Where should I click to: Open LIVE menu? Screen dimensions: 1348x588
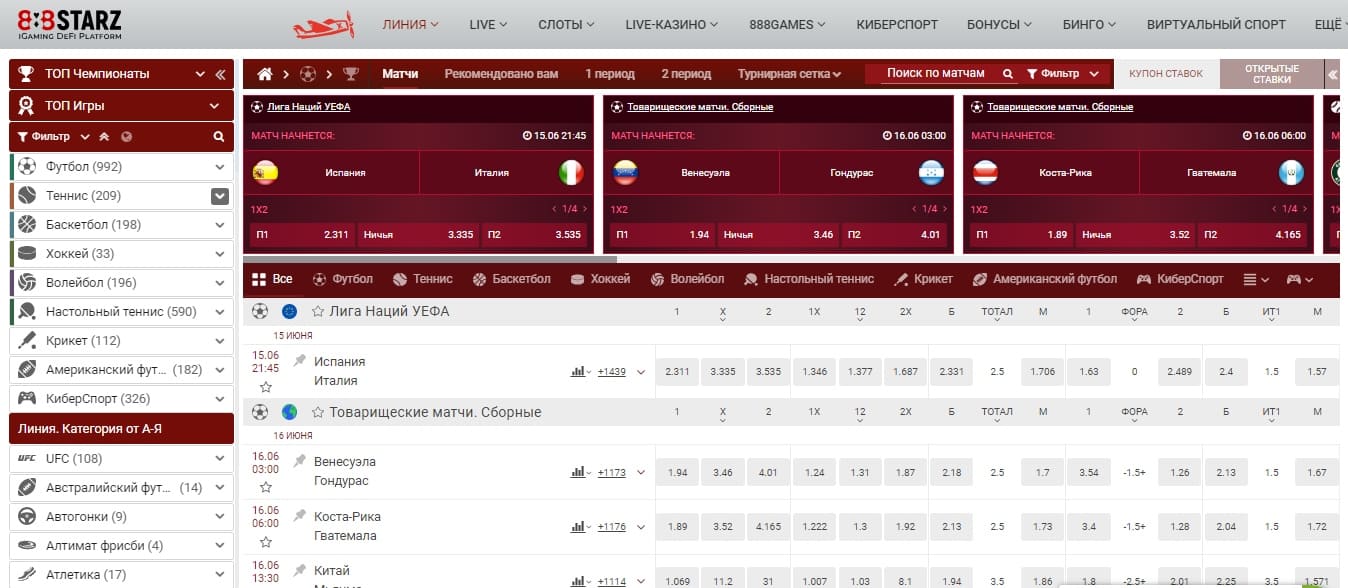488,24
